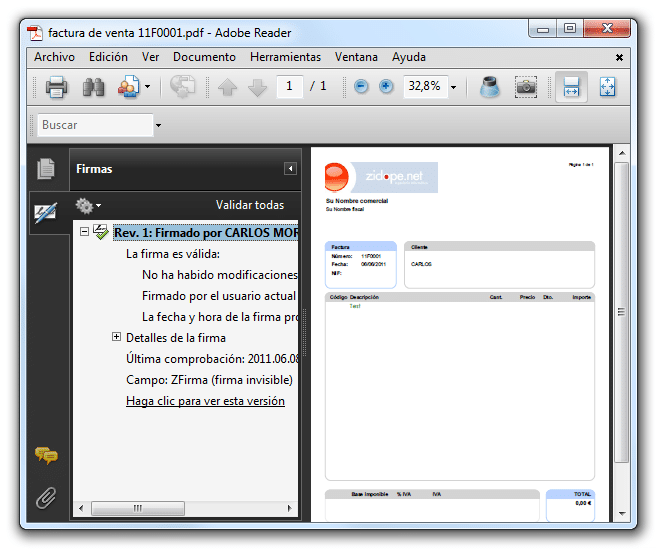Image resolution: width=661 pixels, height=550 pixels.
Task: Open the binoculars Search tool
Action: coord(93,87)
